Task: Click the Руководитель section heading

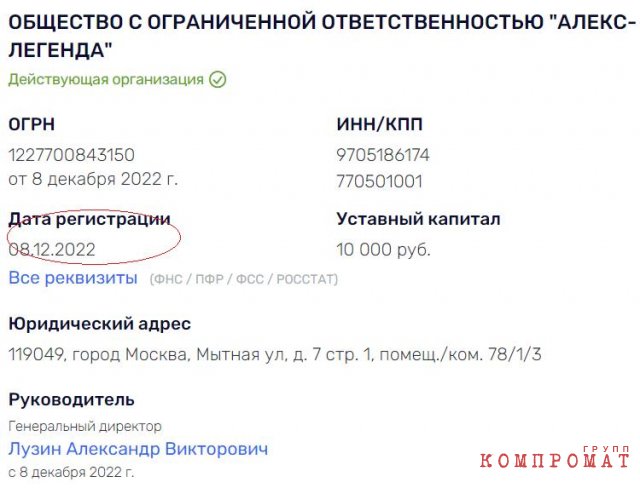Action: click(71, 400)
